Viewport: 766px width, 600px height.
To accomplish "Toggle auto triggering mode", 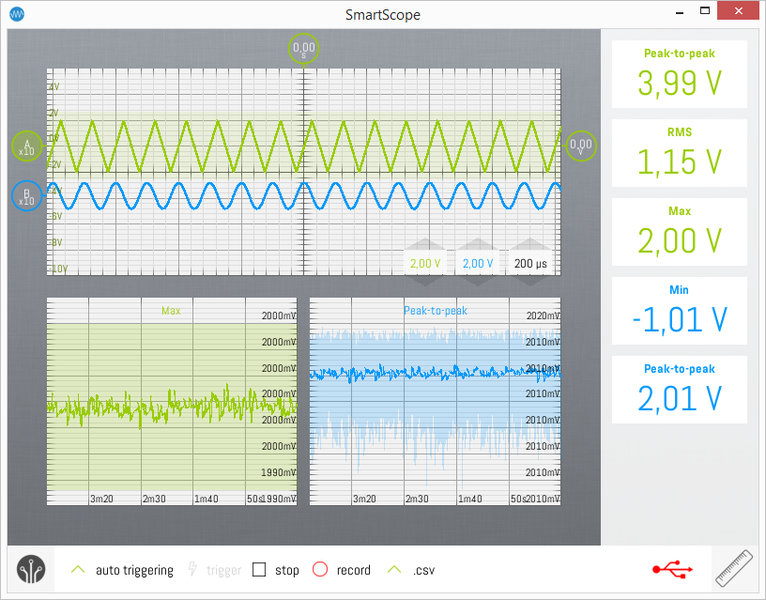I will coord(78,570).
